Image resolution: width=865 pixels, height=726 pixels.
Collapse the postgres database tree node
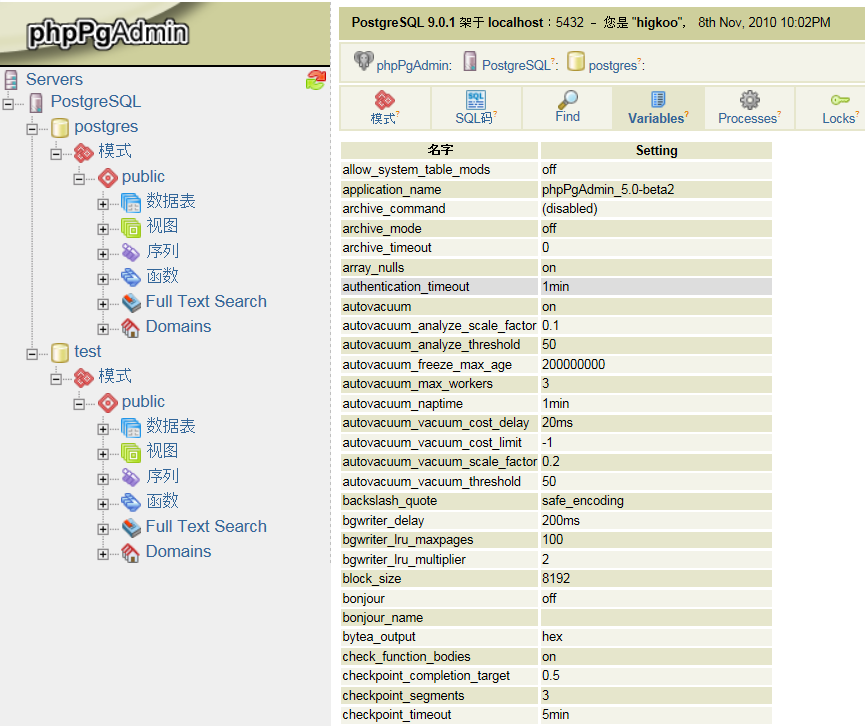pos(32,129)
